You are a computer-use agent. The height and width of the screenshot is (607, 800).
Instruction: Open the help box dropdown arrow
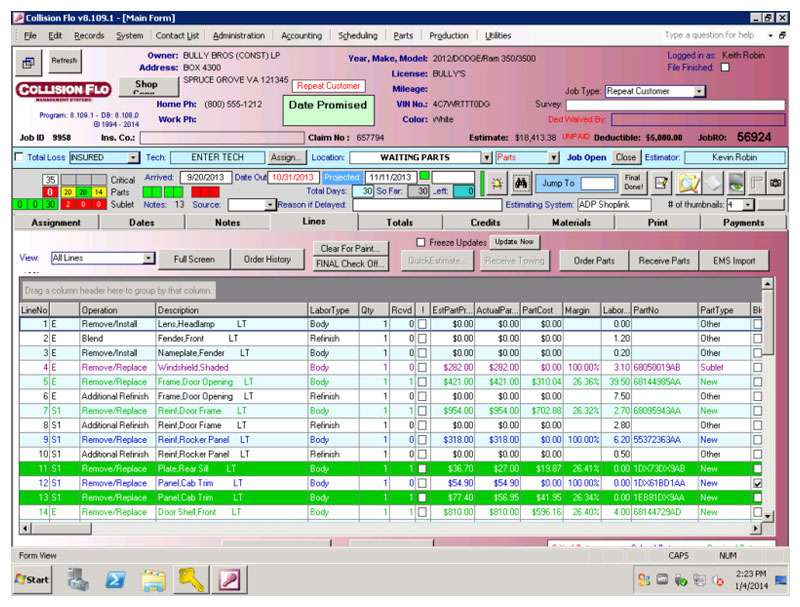[770, 35]
